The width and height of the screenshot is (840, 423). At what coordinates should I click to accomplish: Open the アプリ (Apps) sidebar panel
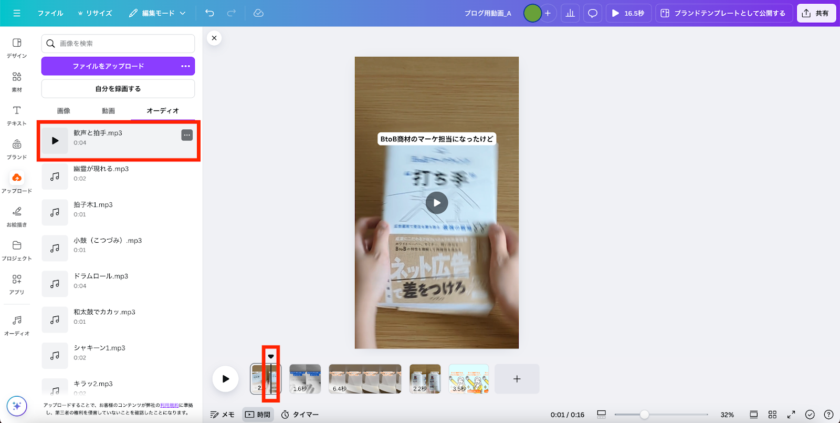click(x=17, y=284)
